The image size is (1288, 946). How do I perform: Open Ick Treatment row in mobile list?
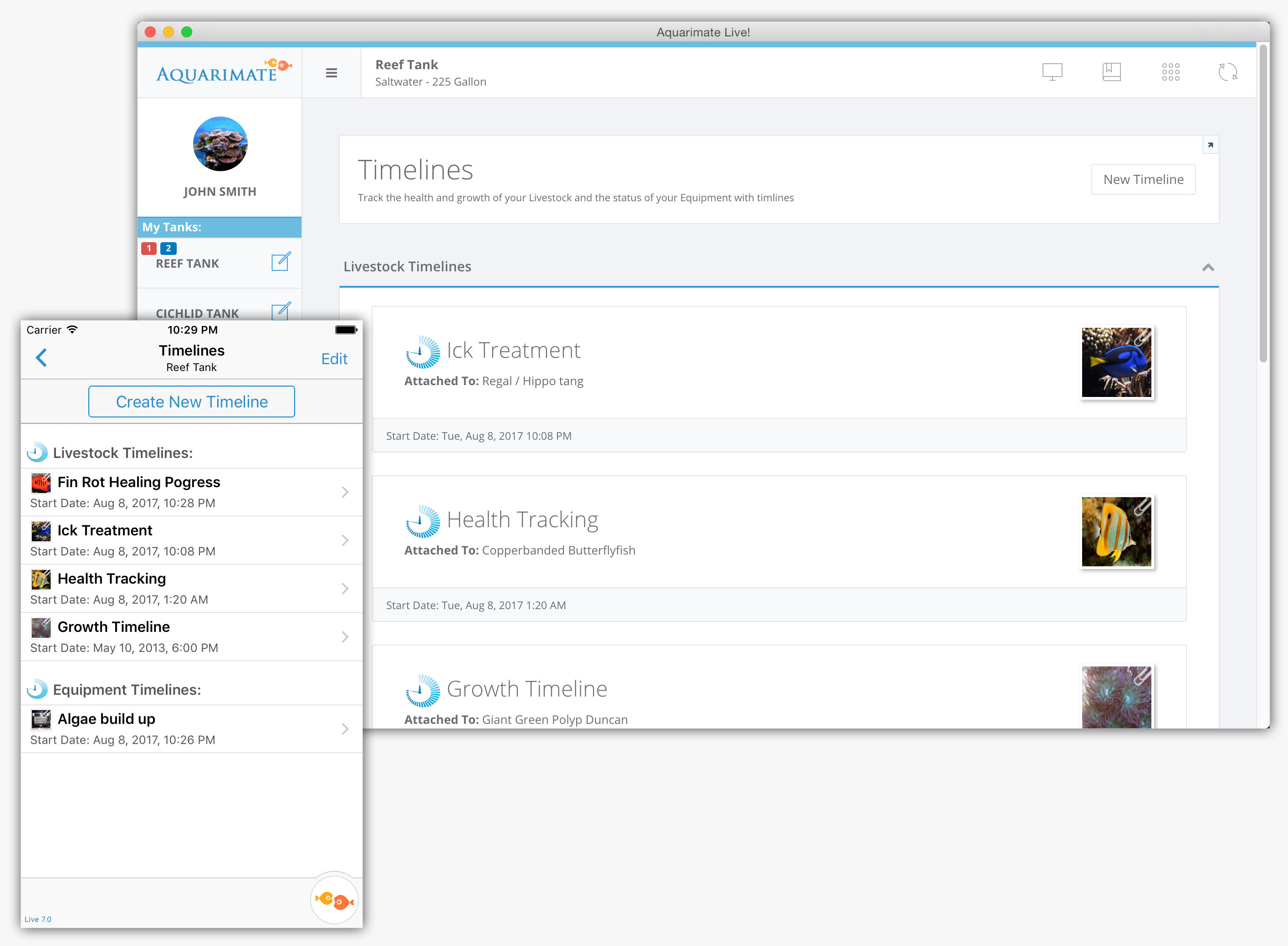191,540
